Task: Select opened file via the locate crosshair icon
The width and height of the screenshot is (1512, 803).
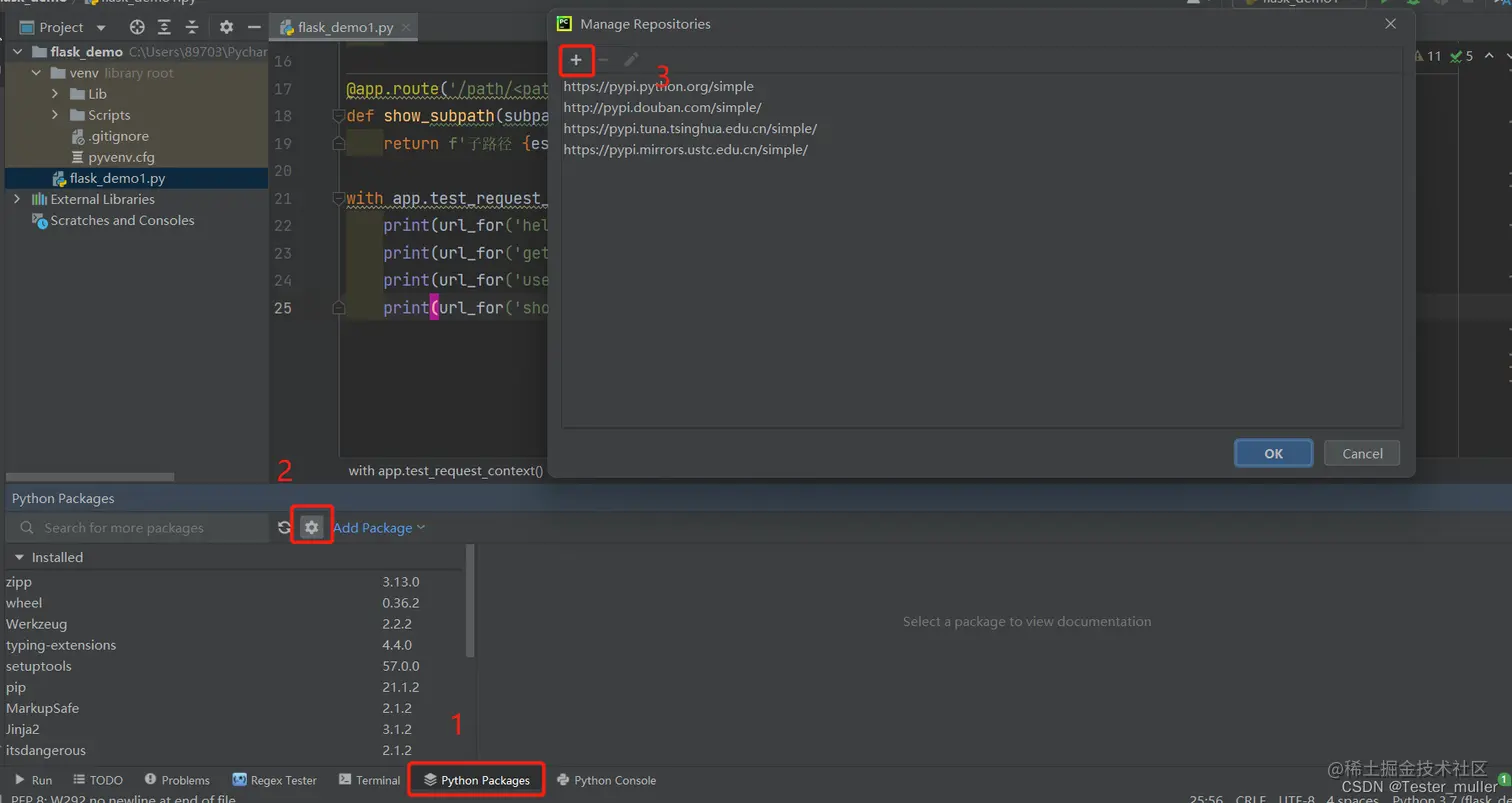Action: pyautogui.click(x=137, y=27)
